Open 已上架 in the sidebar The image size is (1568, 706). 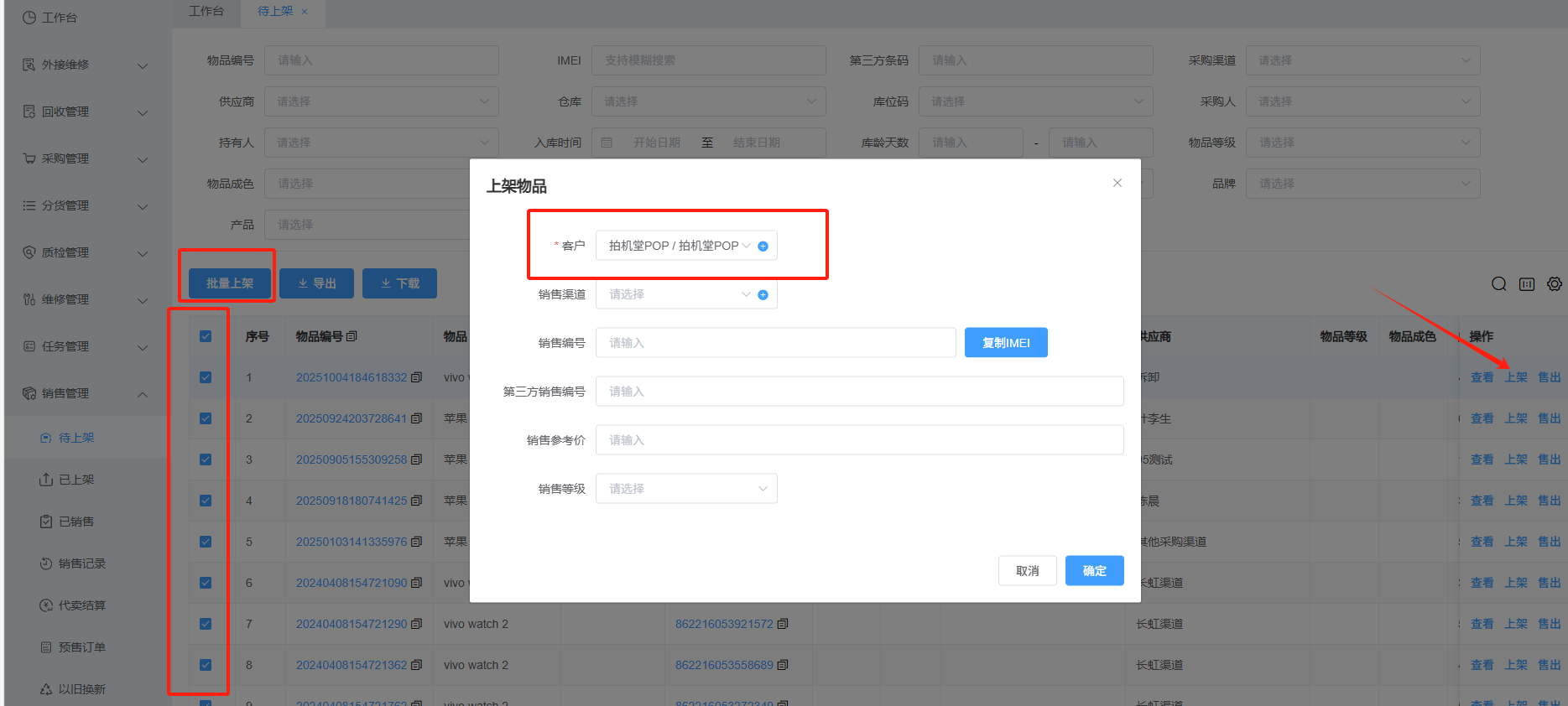pos(76,480)
